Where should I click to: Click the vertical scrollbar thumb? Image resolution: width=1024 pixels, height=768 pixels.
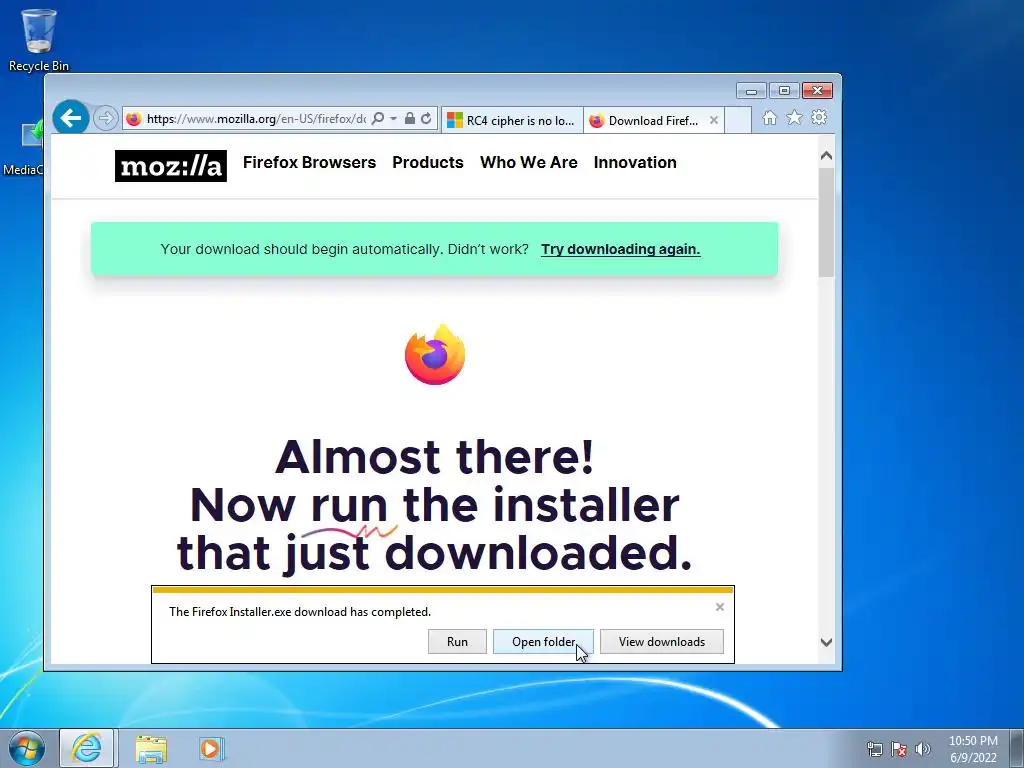pyautogui.click(x=826, y=222)
